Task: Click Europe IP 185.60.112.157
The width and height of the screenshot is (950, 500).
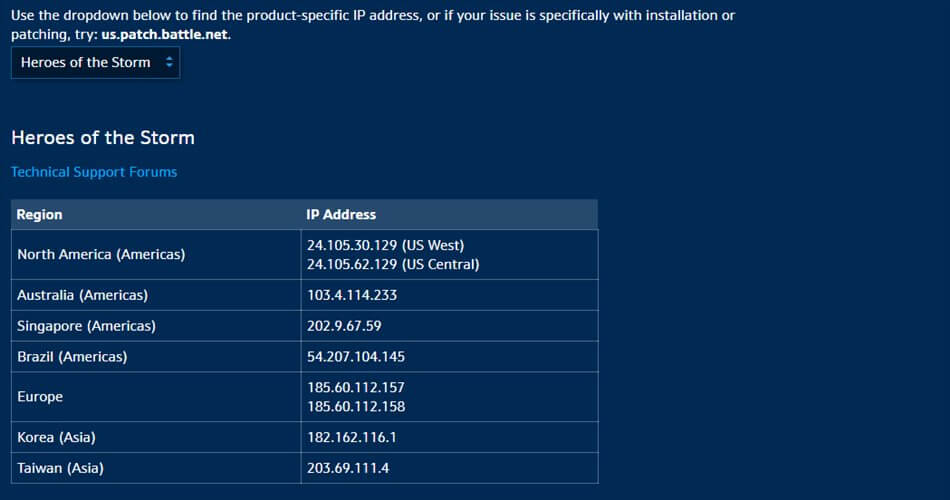Action: point(355,387)
